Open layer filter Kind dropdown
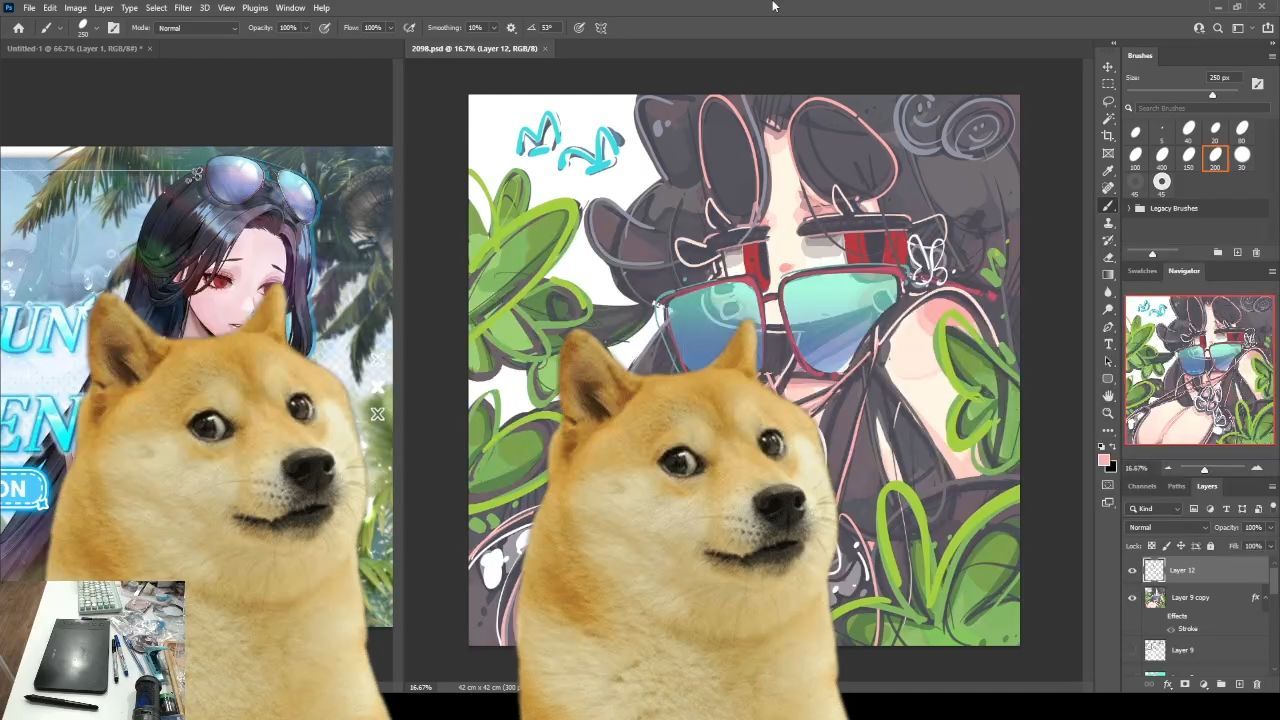The width and height of the screenshot is (1280, 720). tap(1153, 509)
